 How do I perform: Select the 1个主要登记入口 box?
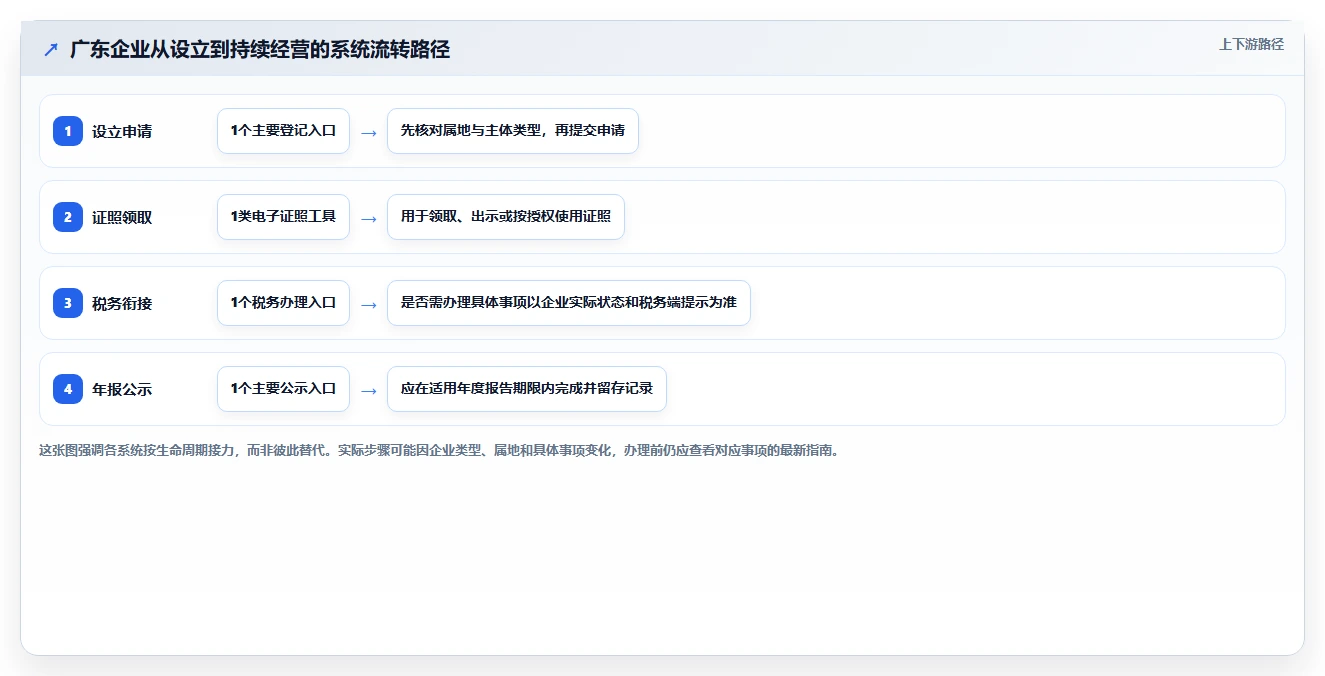tap(283, 131)
